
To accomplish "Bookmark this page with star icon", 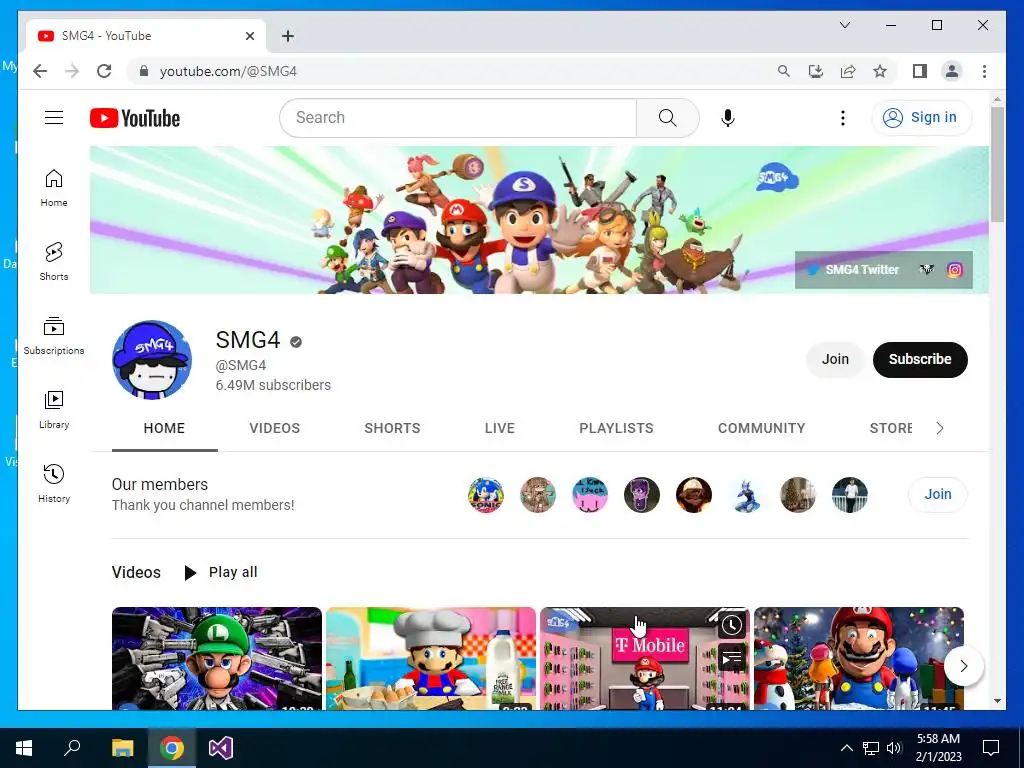I will tap(880, 71).
